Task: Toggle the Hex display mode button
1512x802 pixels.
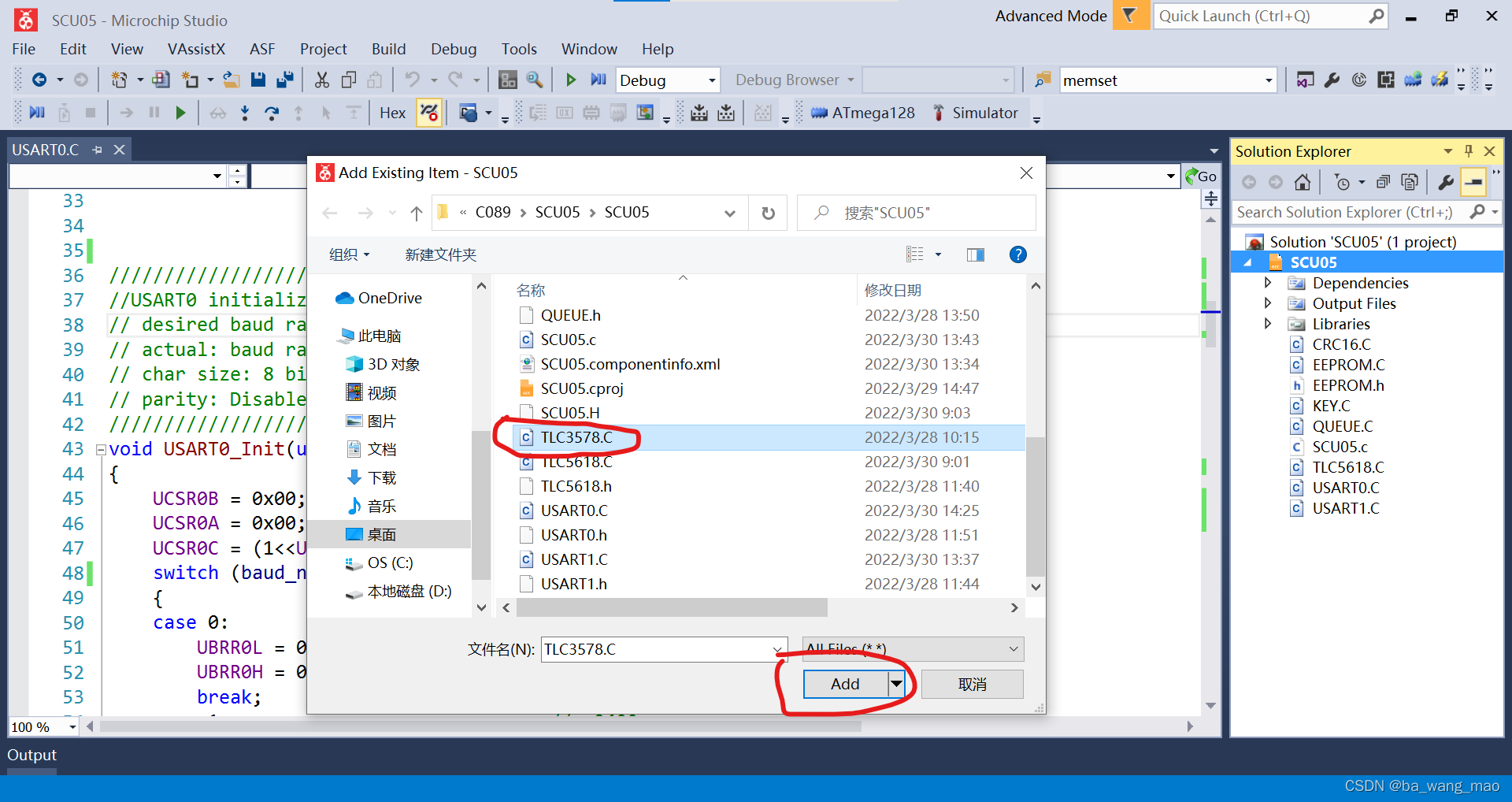Action: 391,113
